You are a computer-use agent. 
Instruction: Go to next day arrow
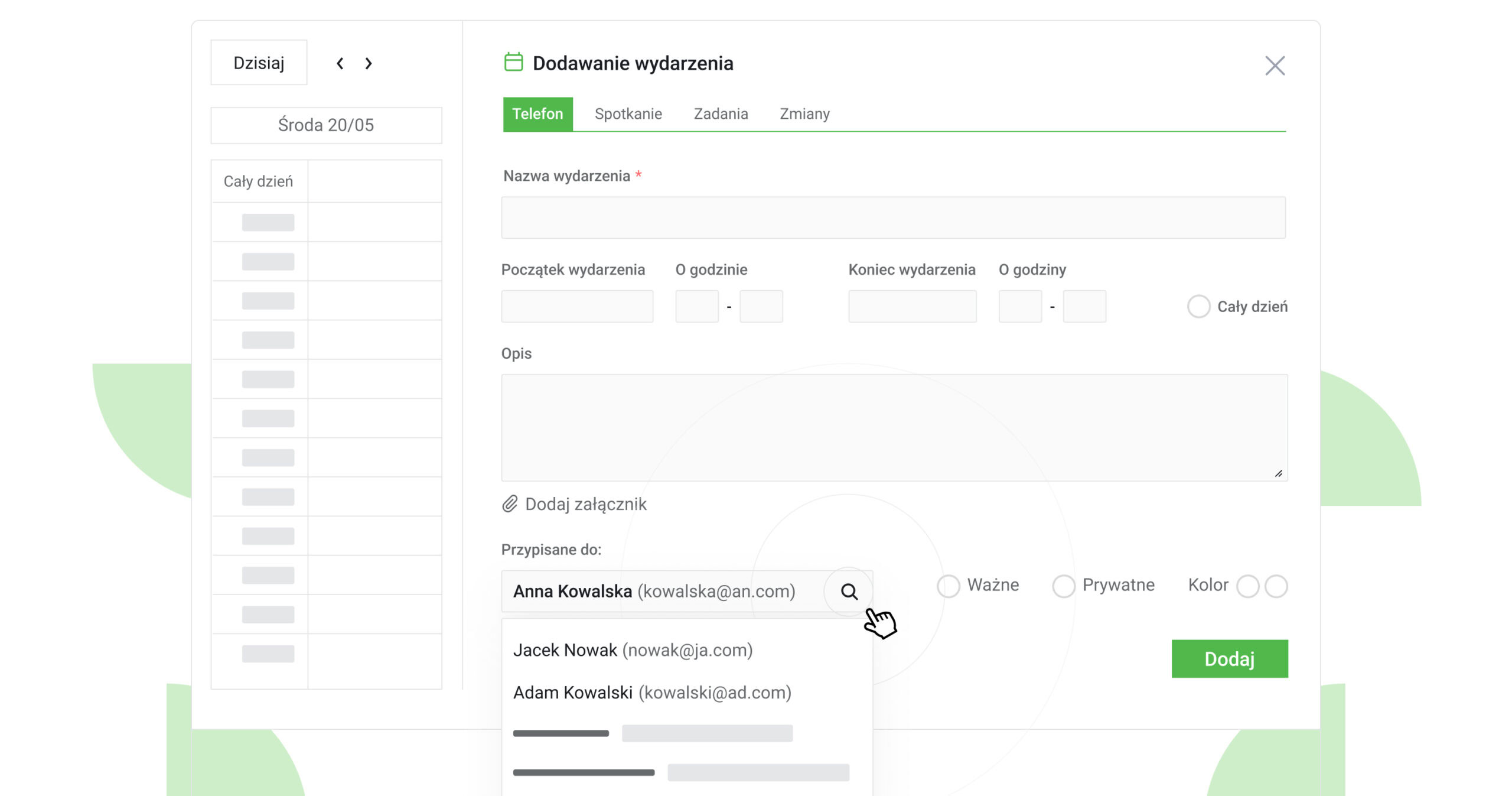pyautogui.click(x=369, y=63)
